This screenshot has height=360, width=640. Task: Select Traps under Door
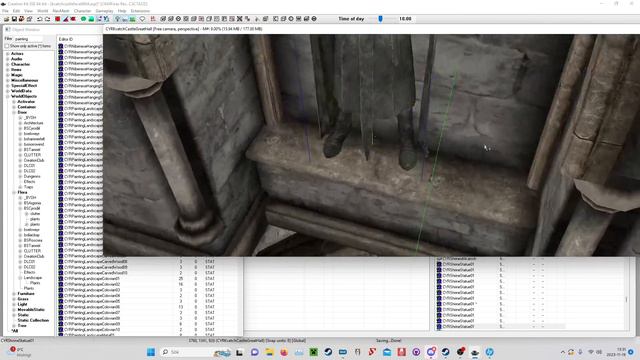(x=29, y=187)
